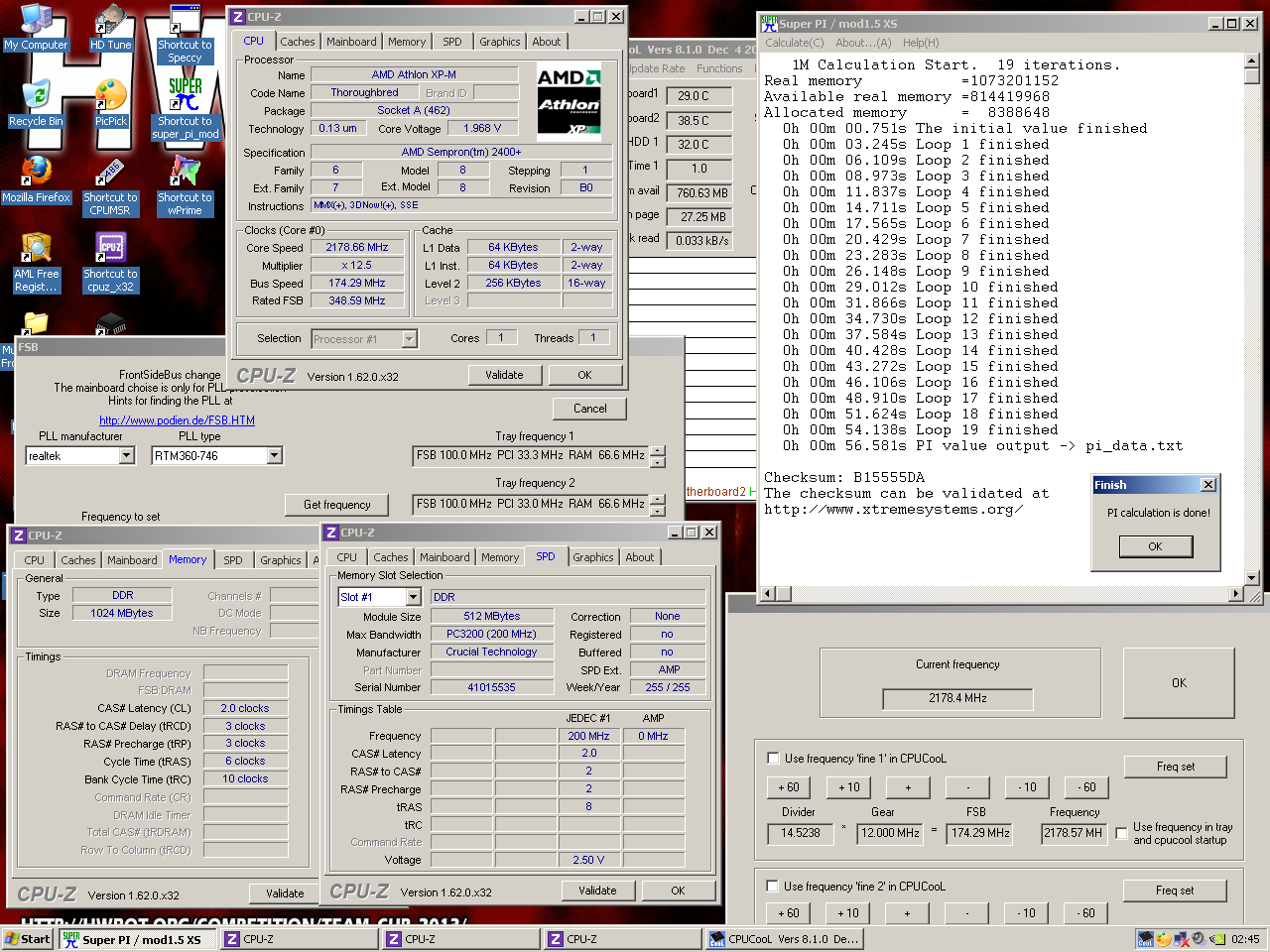Open the PLL manufacturer realtek dropdown
Screen dimensions: 1270x952
126,456
